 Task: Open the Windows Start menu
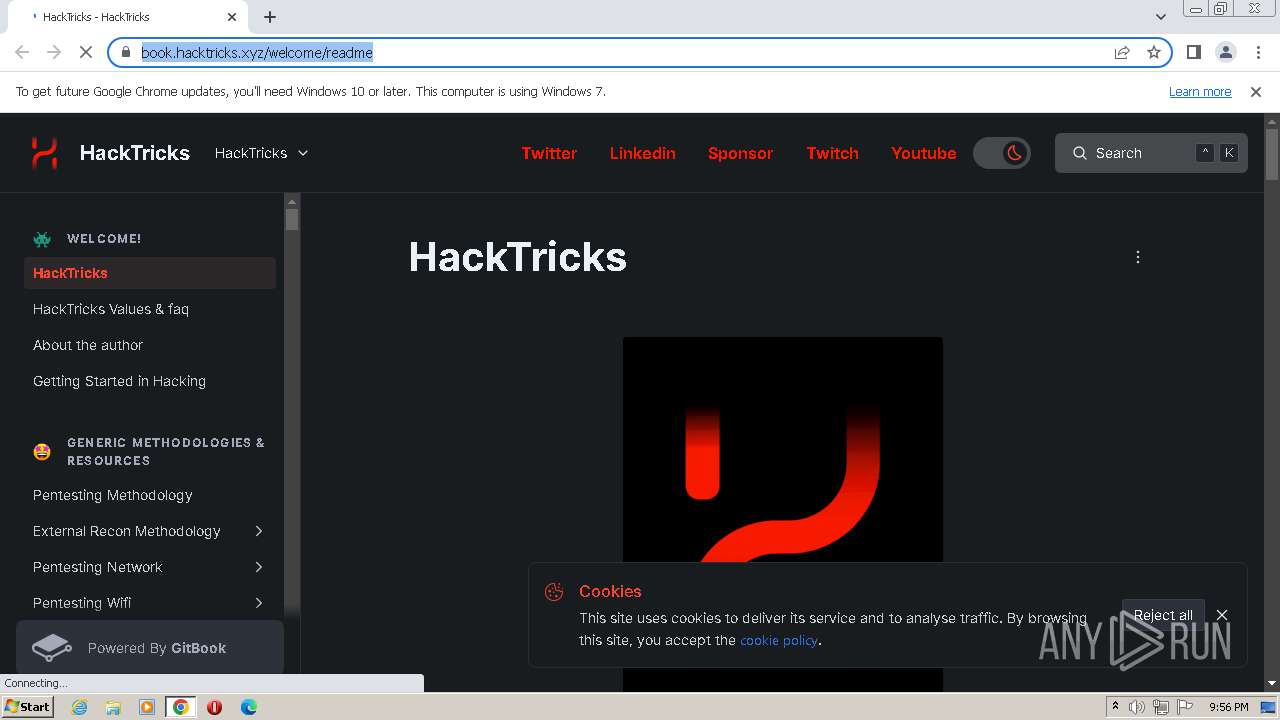pos(28,707)
